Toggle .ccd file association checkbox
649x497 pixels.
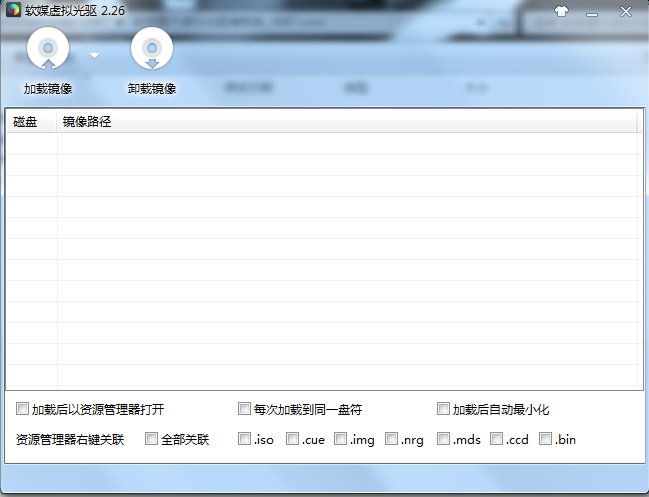tap(496, 439)
